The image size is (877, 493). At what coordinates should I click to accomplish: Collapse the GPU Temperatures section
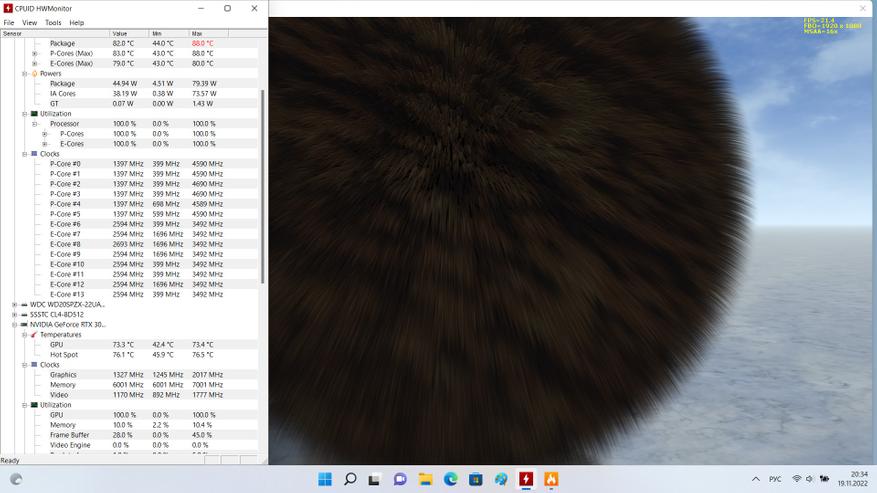coord(25,335)
